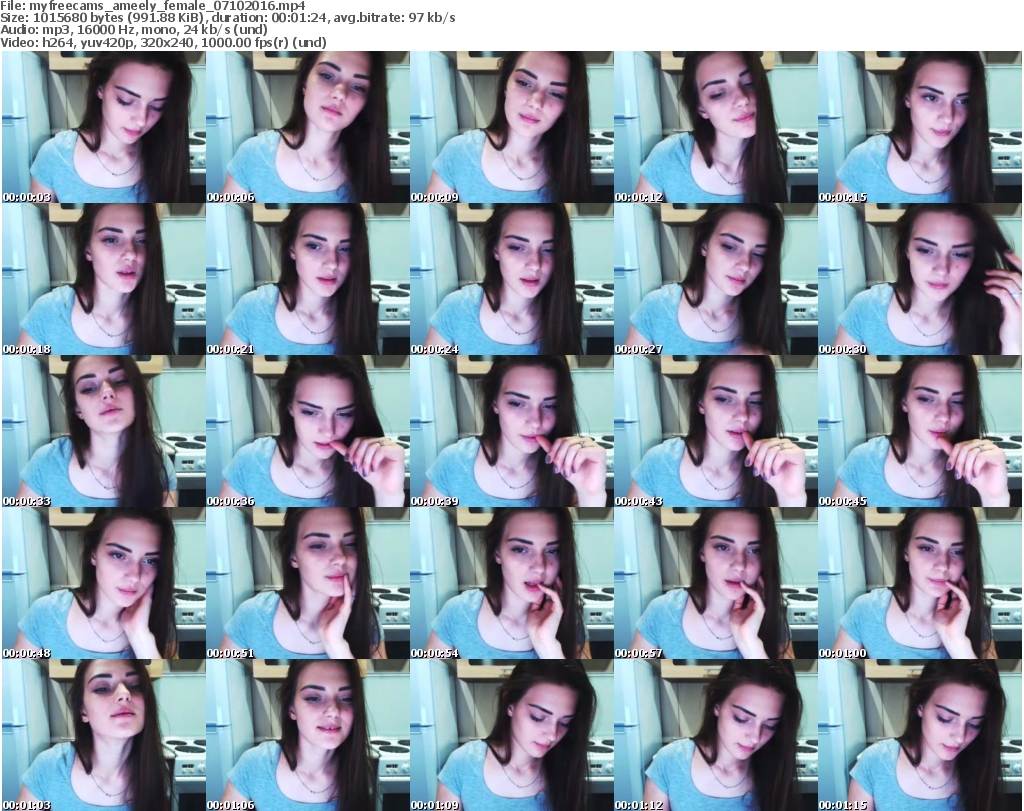Open the 00:01:15 thumbnail
The width and height of the screenshot is (1024, 811).
pos(920,735)
